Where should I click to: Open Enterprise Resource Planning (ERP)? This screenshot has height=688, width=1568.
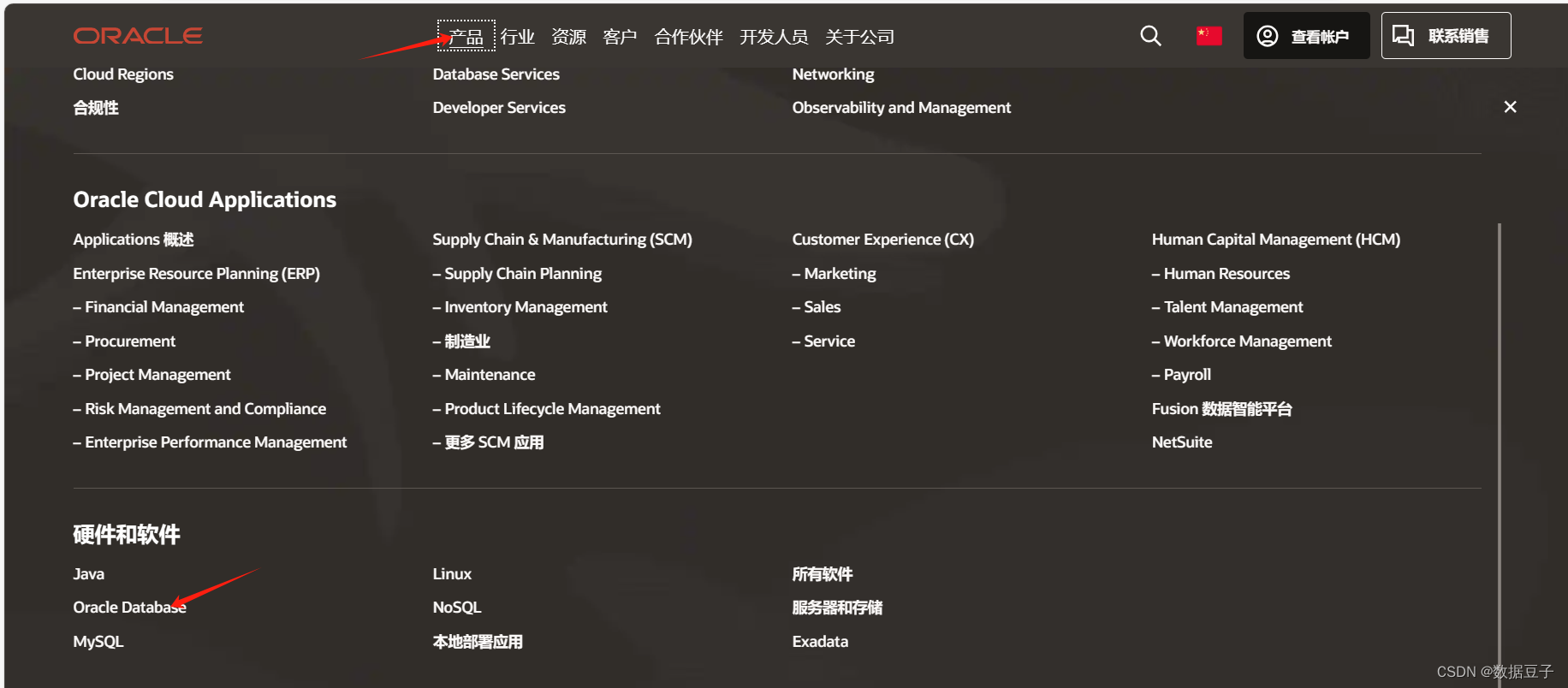tap(197, 274)
